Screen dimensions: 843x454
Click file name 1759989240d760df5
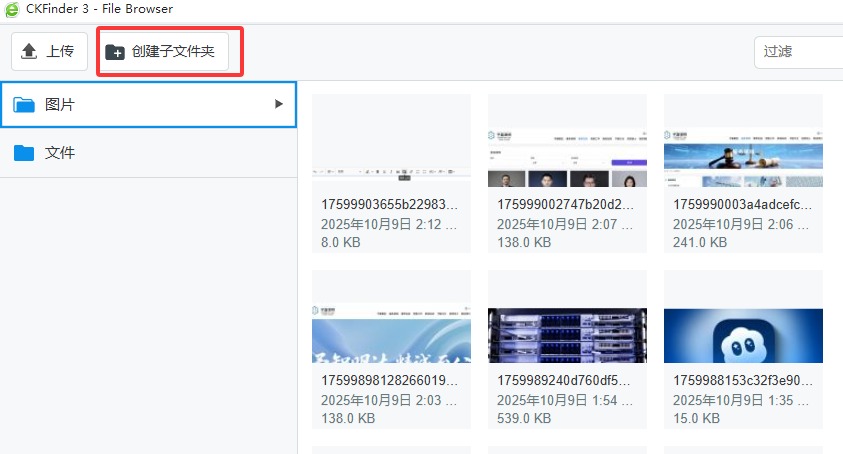[565, 381]
